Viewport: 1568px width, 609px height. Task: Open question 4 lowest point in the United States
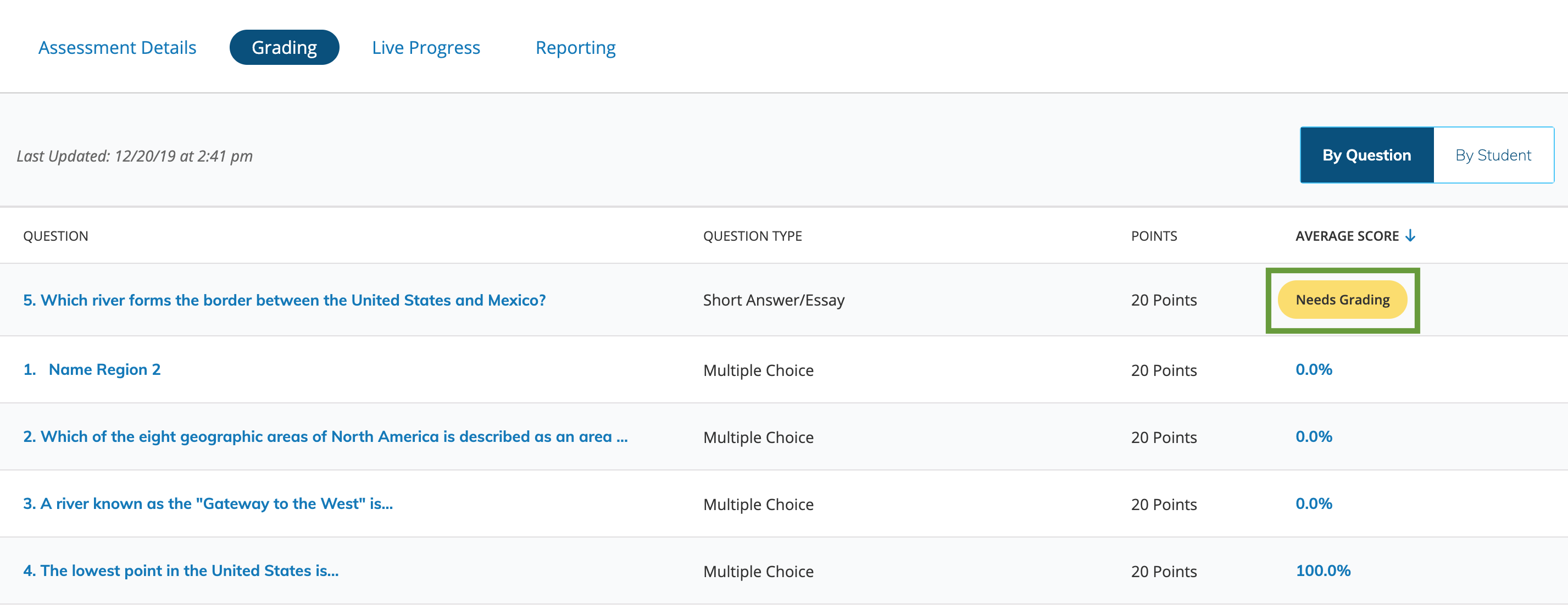180,571
